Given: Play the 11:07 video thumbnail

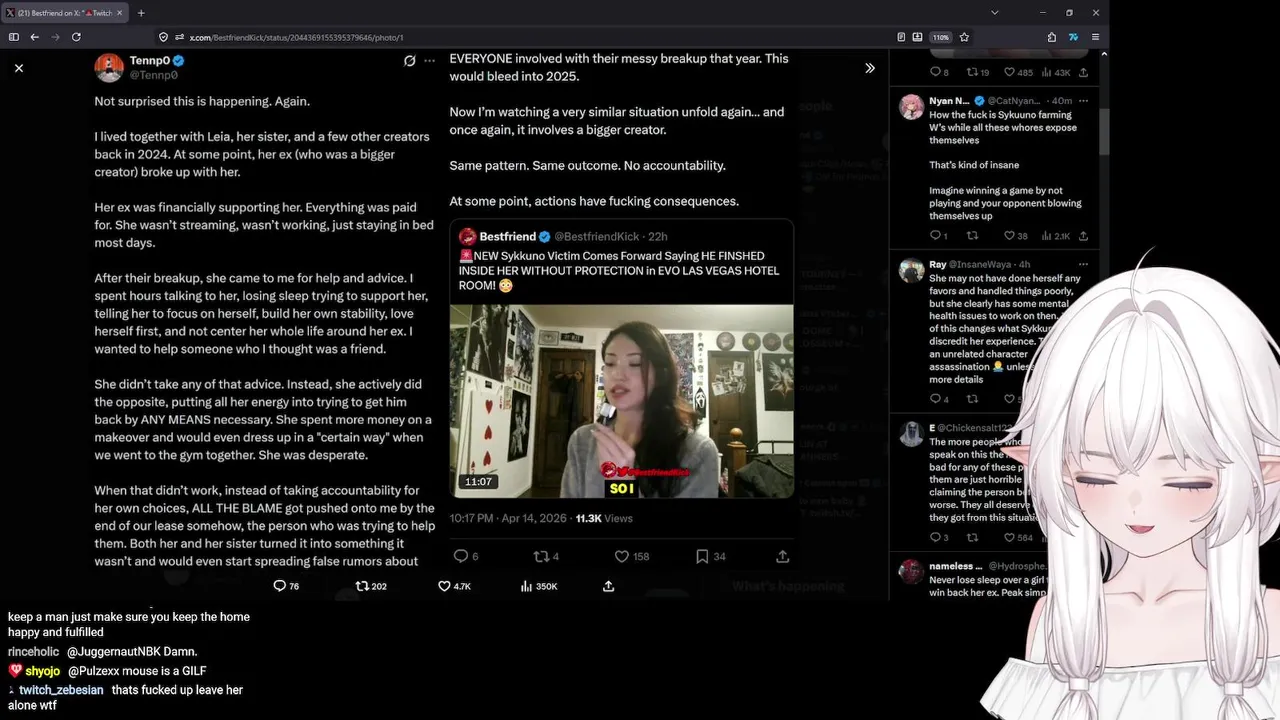Looking at the screenshot, I should [x=621, y=401].
